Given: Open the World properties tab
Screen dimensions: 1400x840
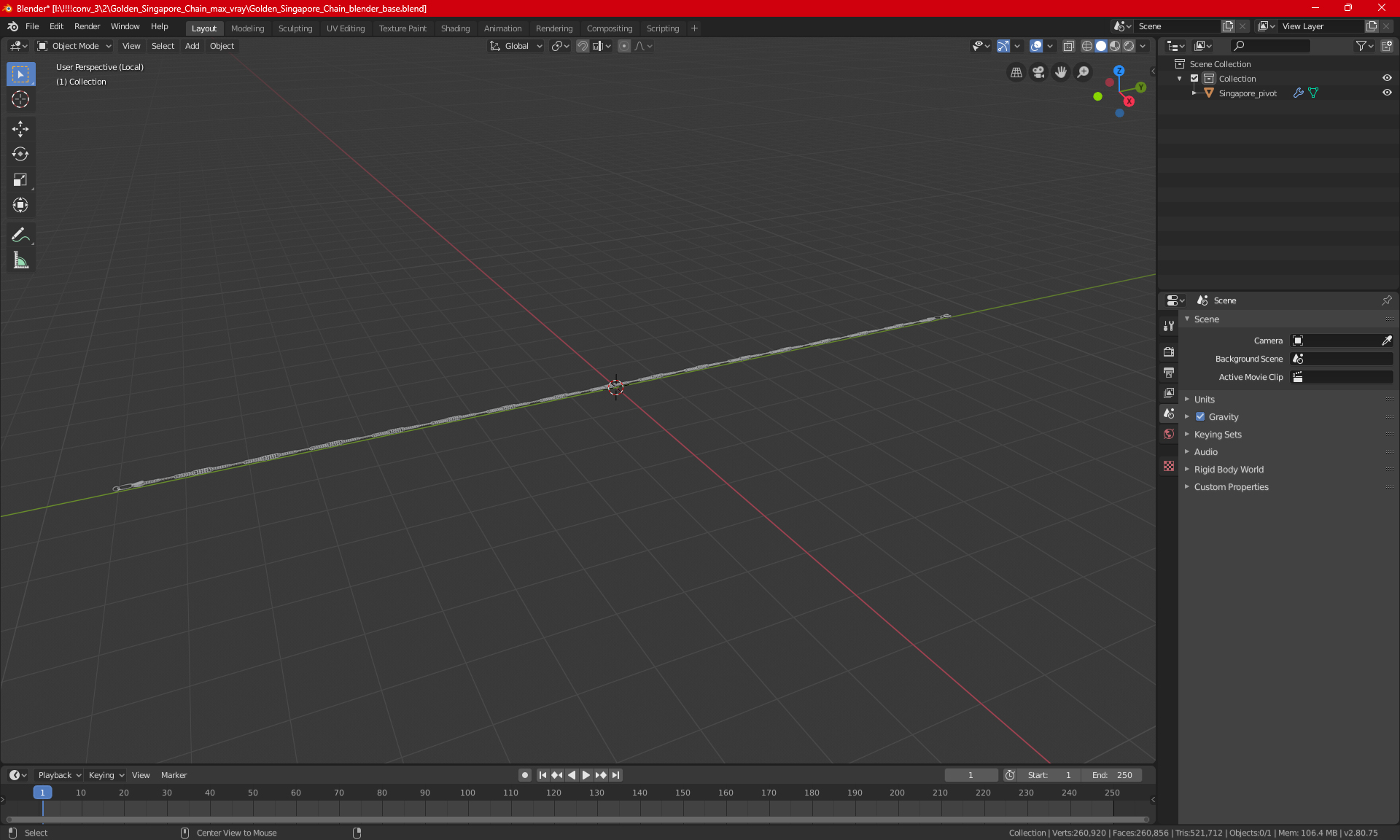Looking at the screenshot, I should pyautogui.click(x=1169, y=434).
